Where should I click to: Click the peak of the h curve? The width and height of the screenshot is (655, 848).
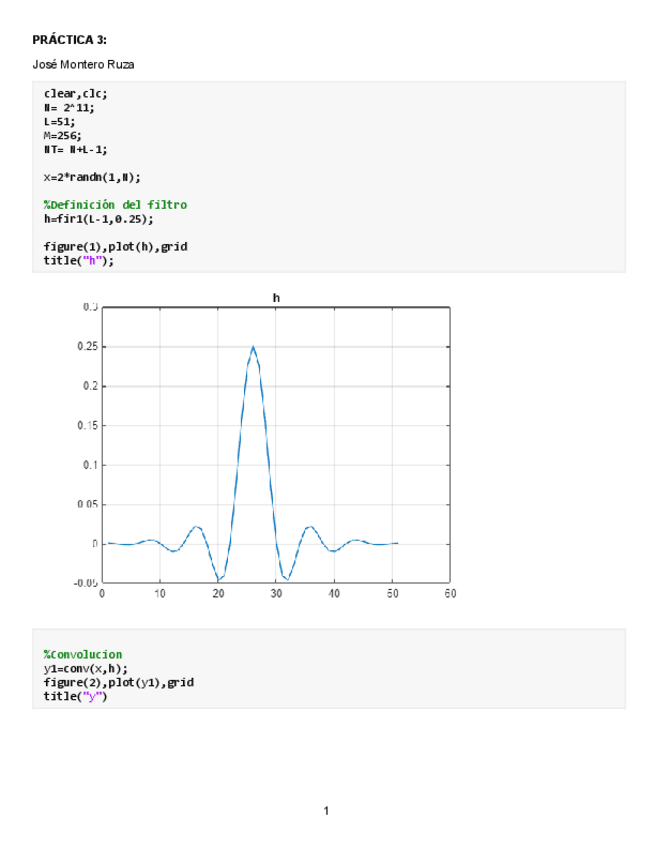point(253,347)
